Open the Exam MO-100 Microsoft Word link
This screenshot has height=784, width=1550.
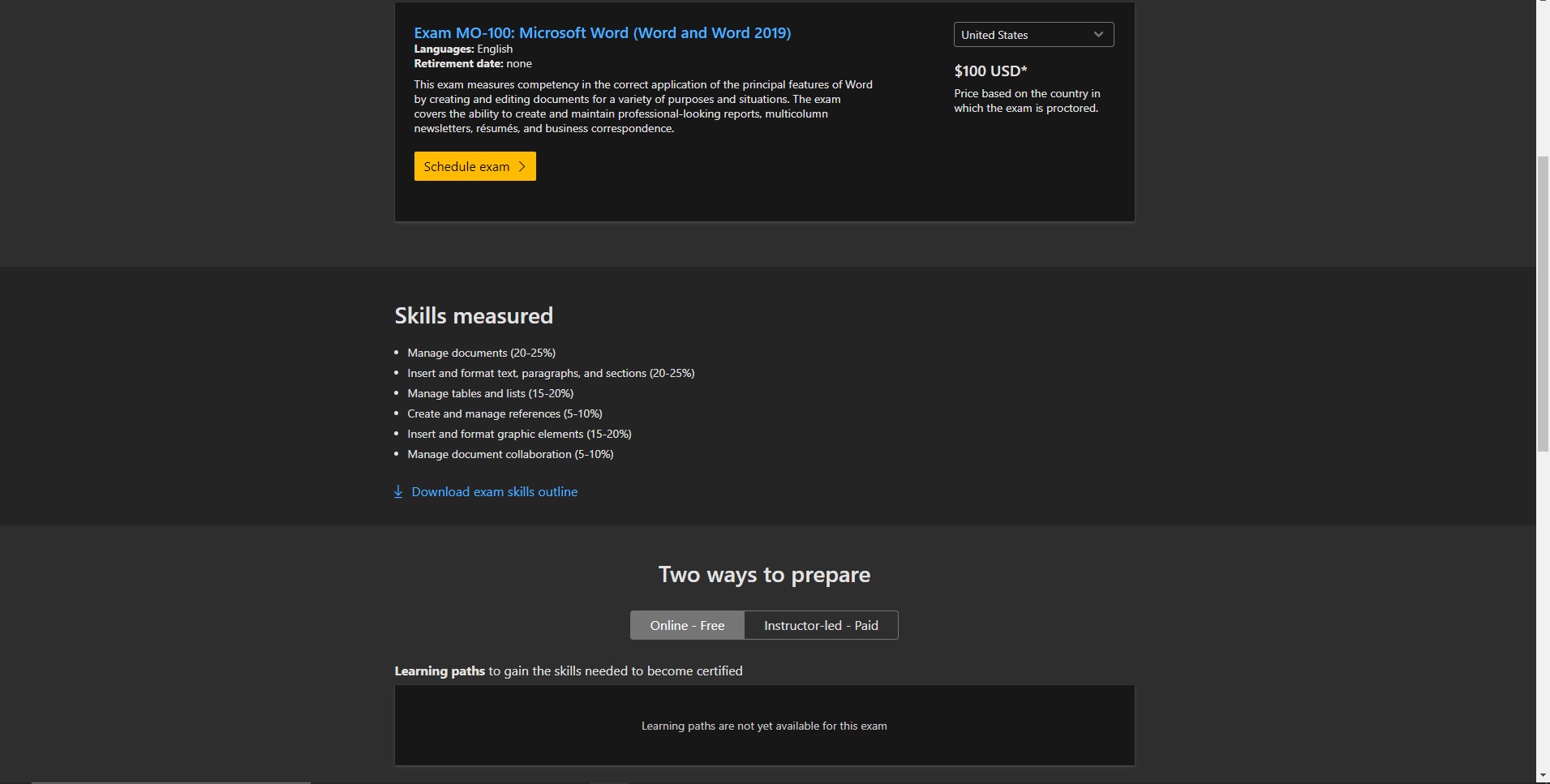coord(602,32)
